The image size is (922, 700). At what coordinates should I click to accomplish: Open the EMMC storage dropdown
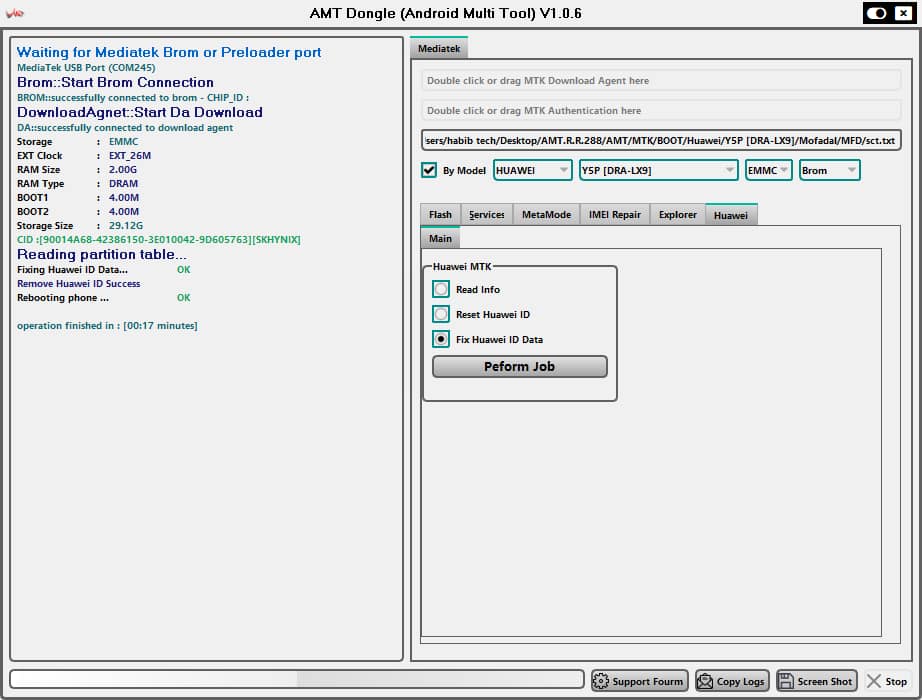point(768,171)
